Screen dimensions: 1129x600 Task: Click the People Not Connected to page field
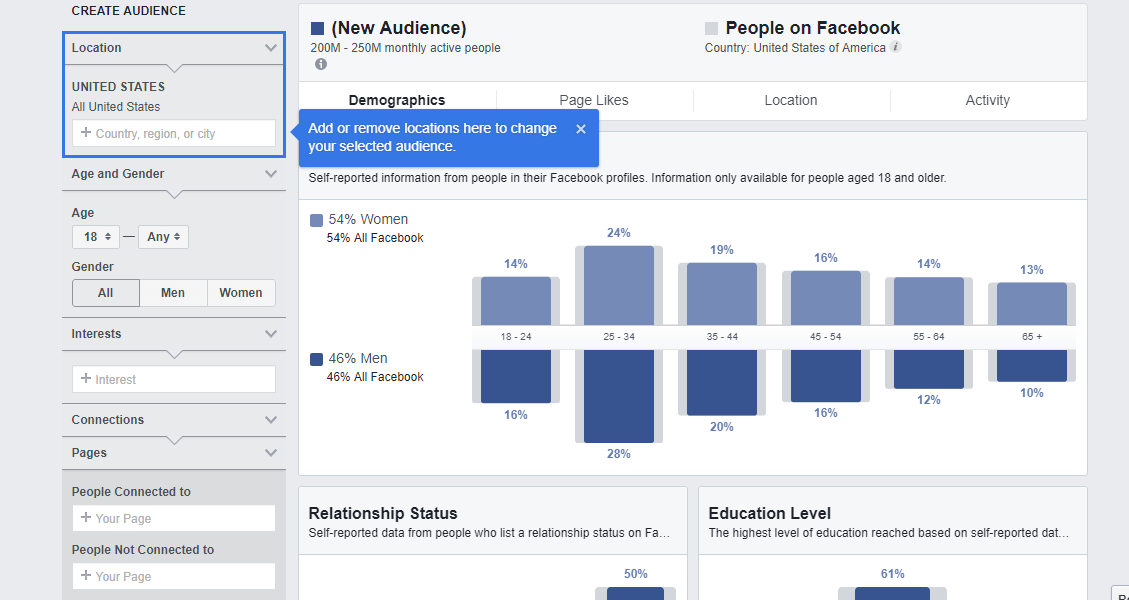[x=174, y=576]
